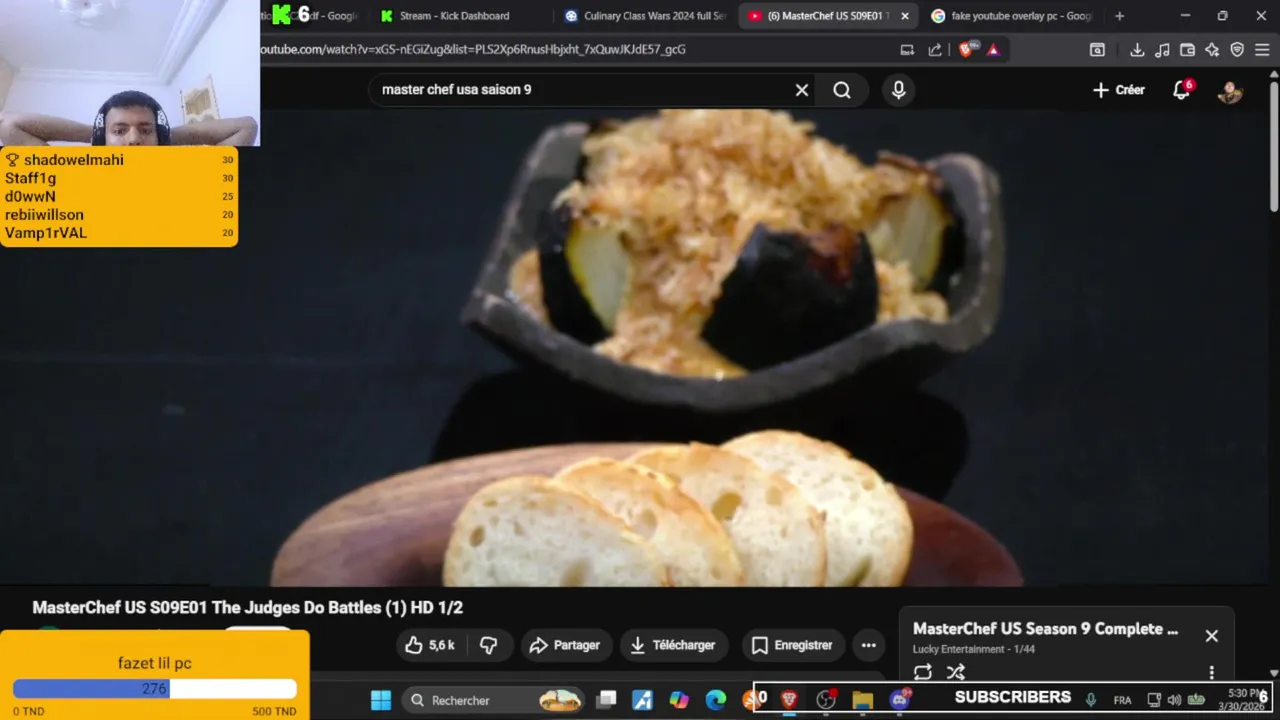1280x720 pixels.
Task: Open the Windows Start button
Action: click(x=381, y=700)
